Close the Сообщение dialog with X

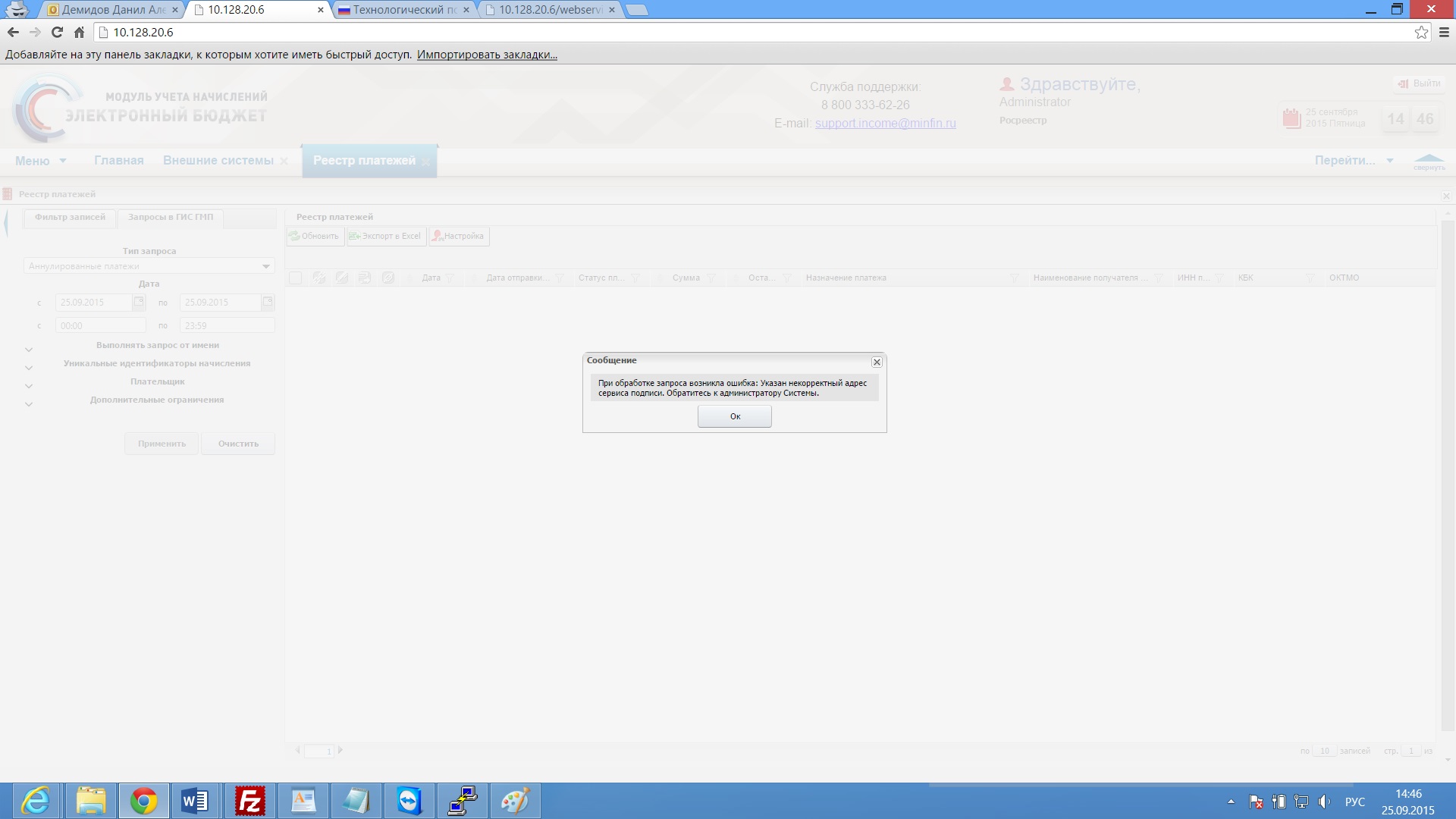(x=877, y=362)
